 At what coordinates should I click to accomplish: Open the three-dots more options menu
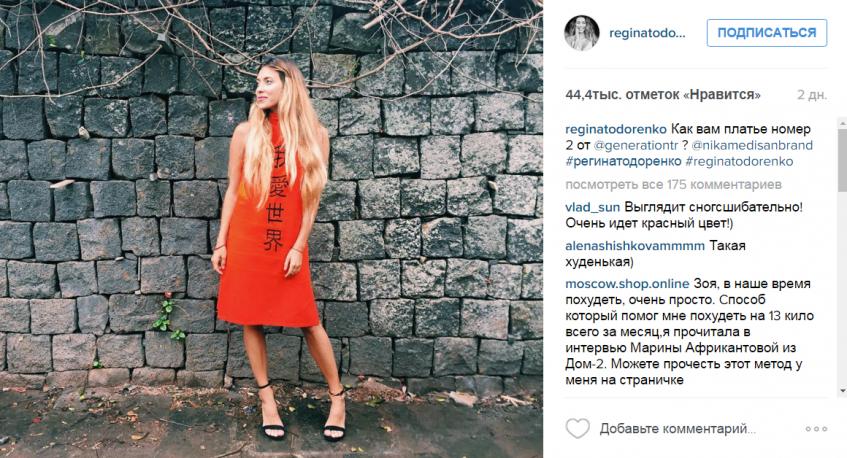(x=816, y=429)
